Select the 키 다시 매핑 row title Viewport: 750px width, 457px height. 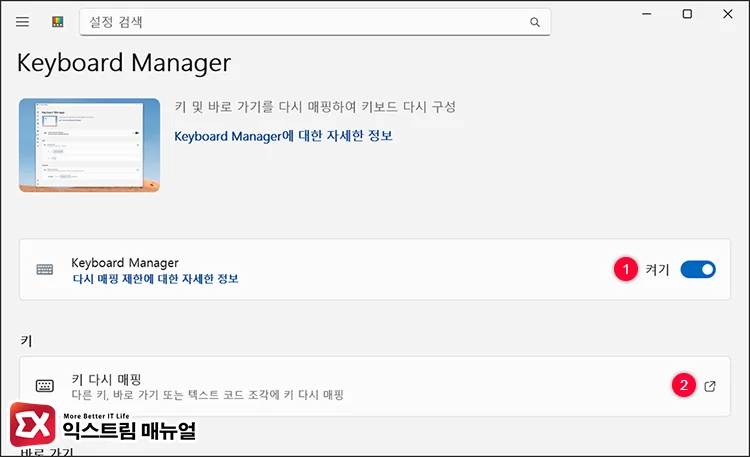[x=106, y=379]
